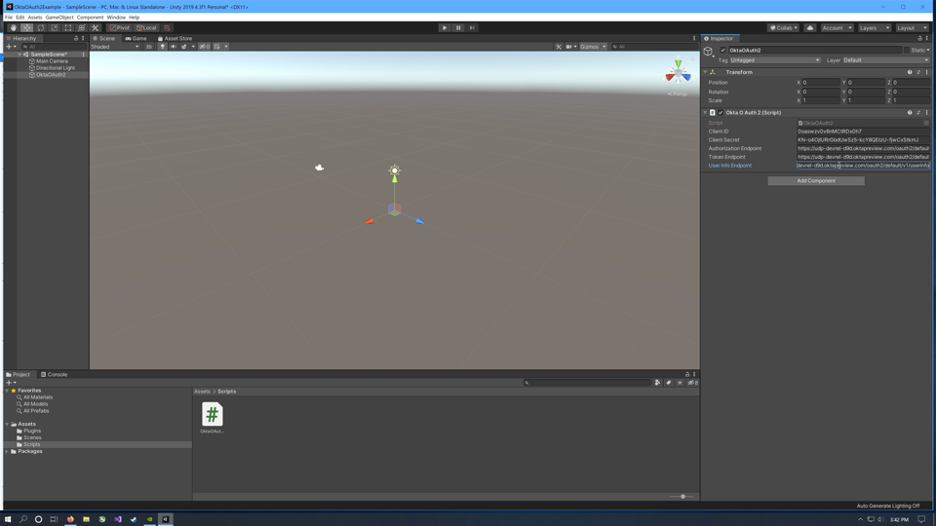The width and height of the screenshot is (936, 526).
Task: Disable the Okta O Auth 2 script checkbox
Action: (720, 113)
